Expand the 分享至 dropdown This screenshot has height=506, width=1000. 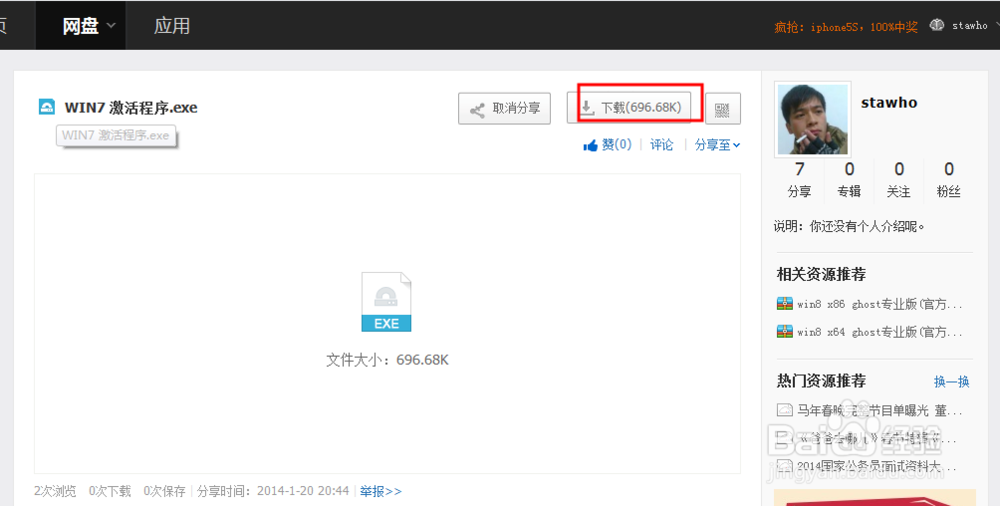[x=717, y=145]
